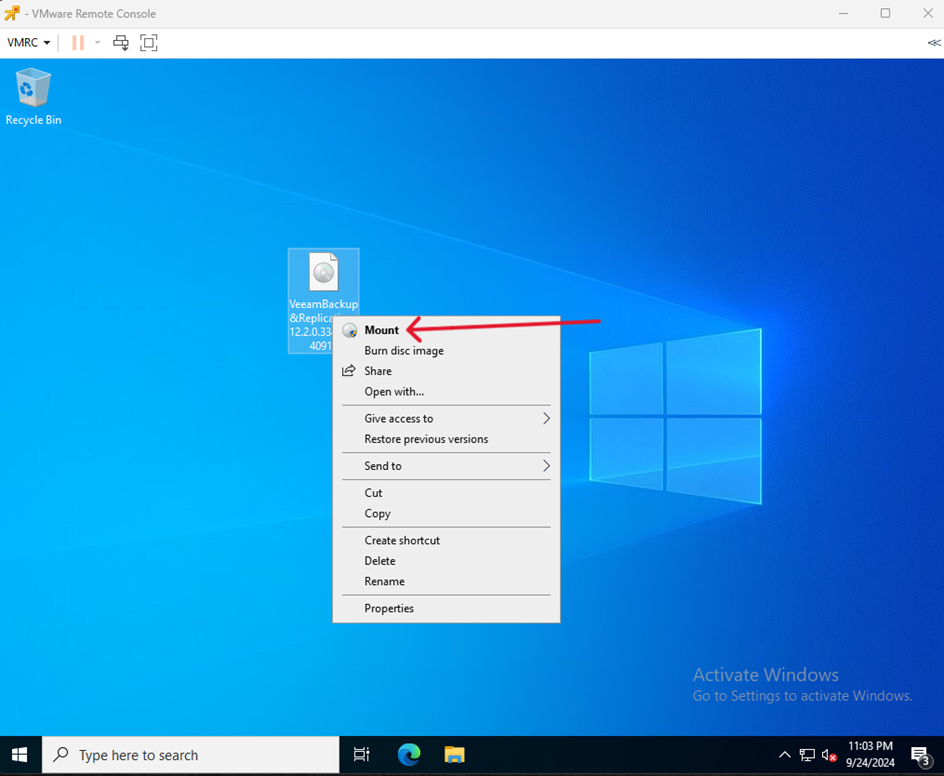The height and width of the screenshot is (776, 944).
Task: Click the Send Ctrl+Alt+Del toolbar icon
Action: point(121,42)
